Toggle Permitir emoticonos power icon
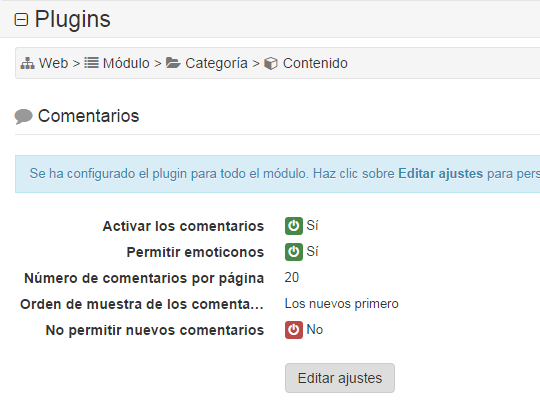540x400 pixels. [x=294, y=252]
